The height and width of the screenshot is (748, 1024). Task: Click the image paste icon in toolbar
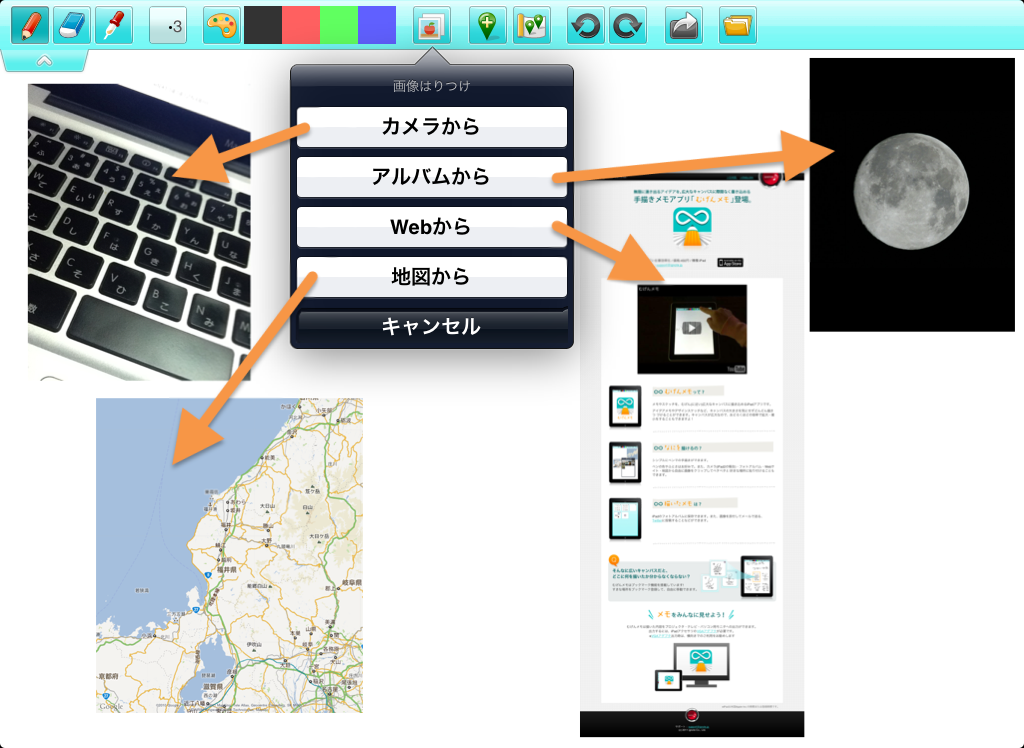coord(432,25)
